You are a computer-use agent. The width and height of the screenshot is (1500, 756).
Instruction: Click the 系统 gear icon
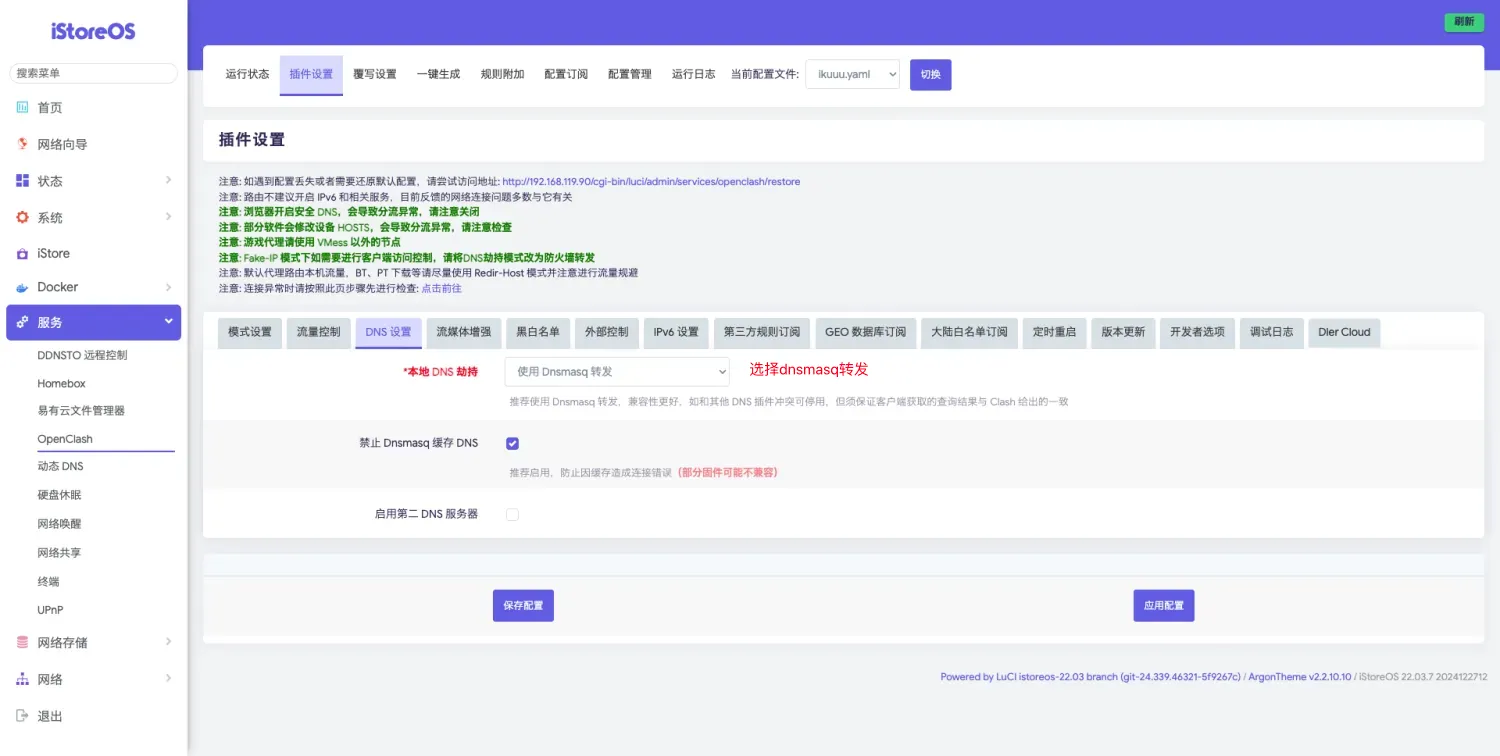[x=22, y=217]
